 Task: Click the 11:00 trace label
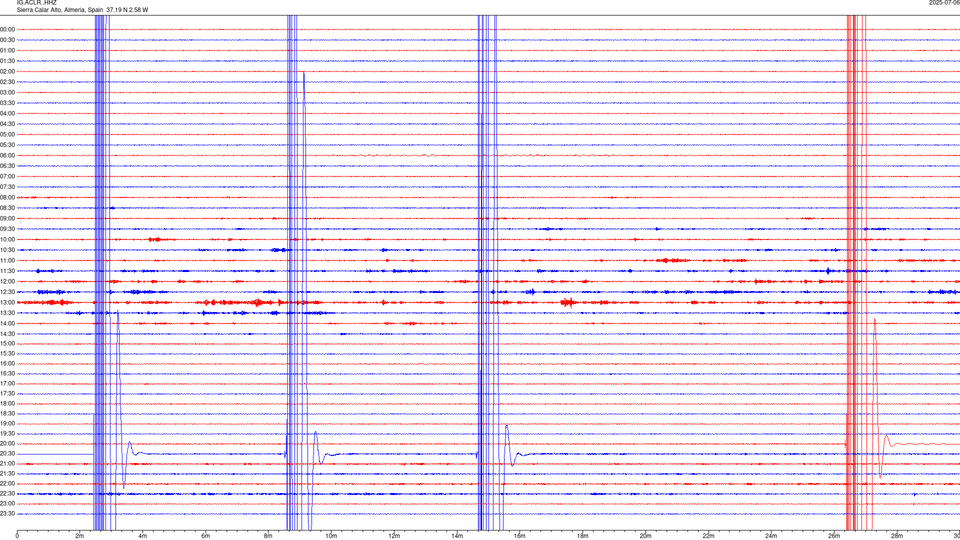(7, 260)
